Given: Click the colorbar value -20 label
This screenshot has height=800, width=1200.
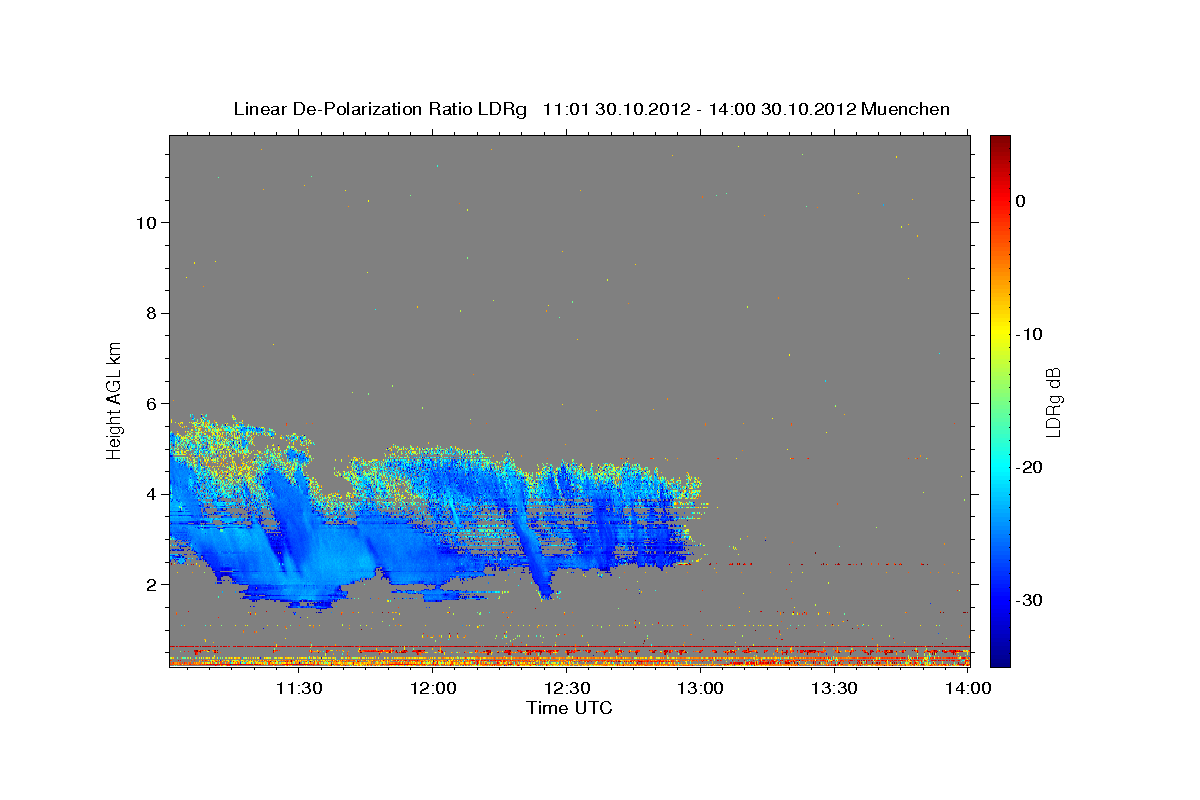Looking at the screenshot, I should (1029, 467).
